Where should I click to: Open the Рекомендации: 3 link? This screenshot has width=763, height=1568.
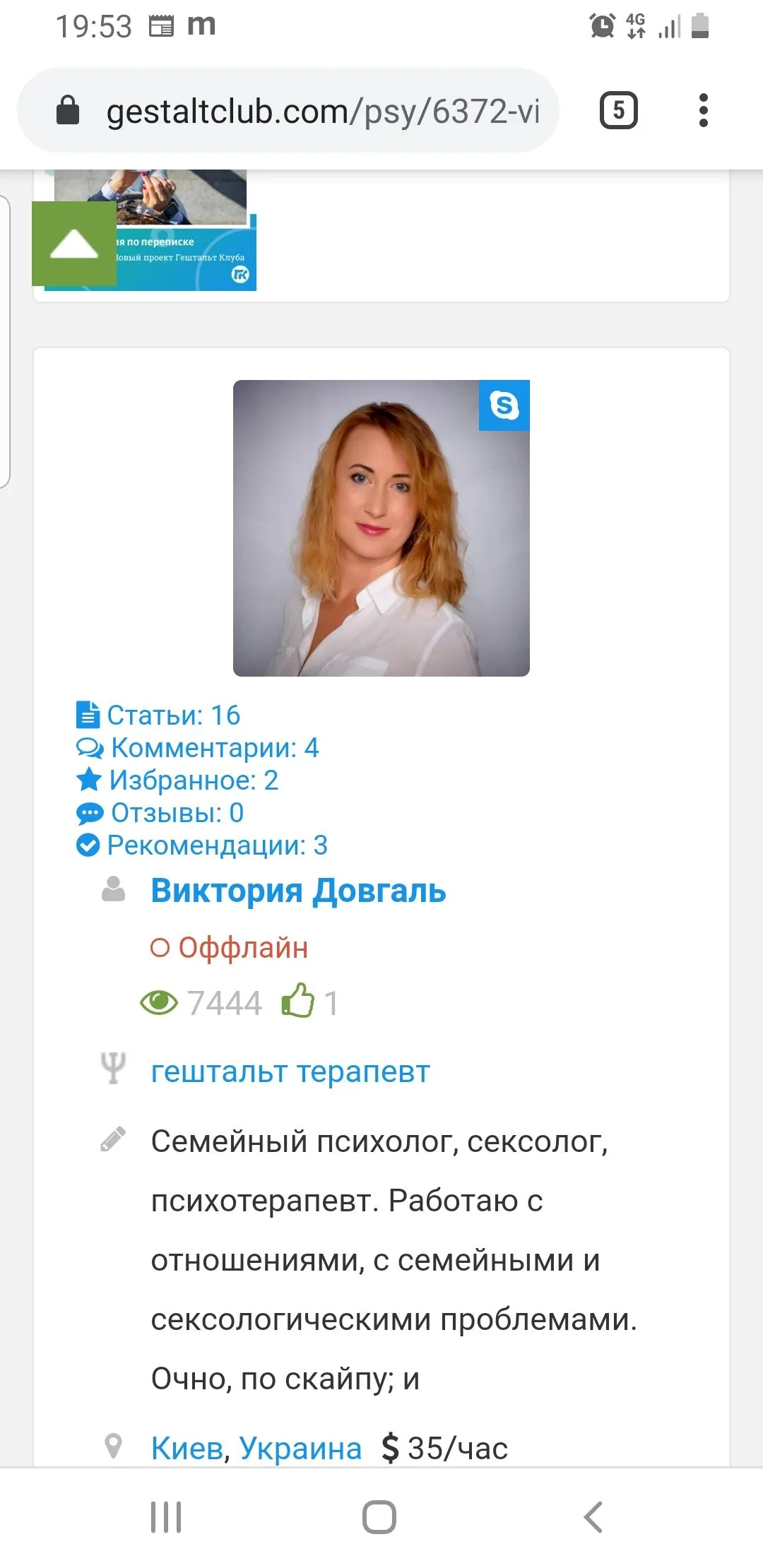coord(202,845)
